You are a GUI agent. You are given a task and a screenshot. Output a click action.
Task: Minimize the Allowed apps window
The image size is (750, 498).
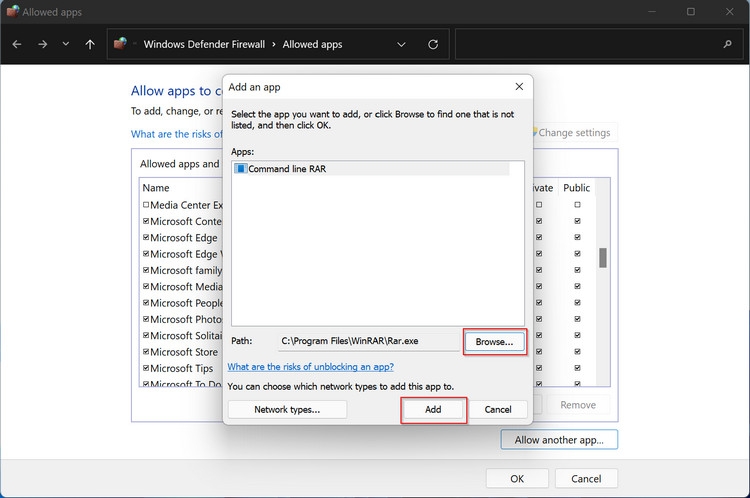(x=652, y=11)
